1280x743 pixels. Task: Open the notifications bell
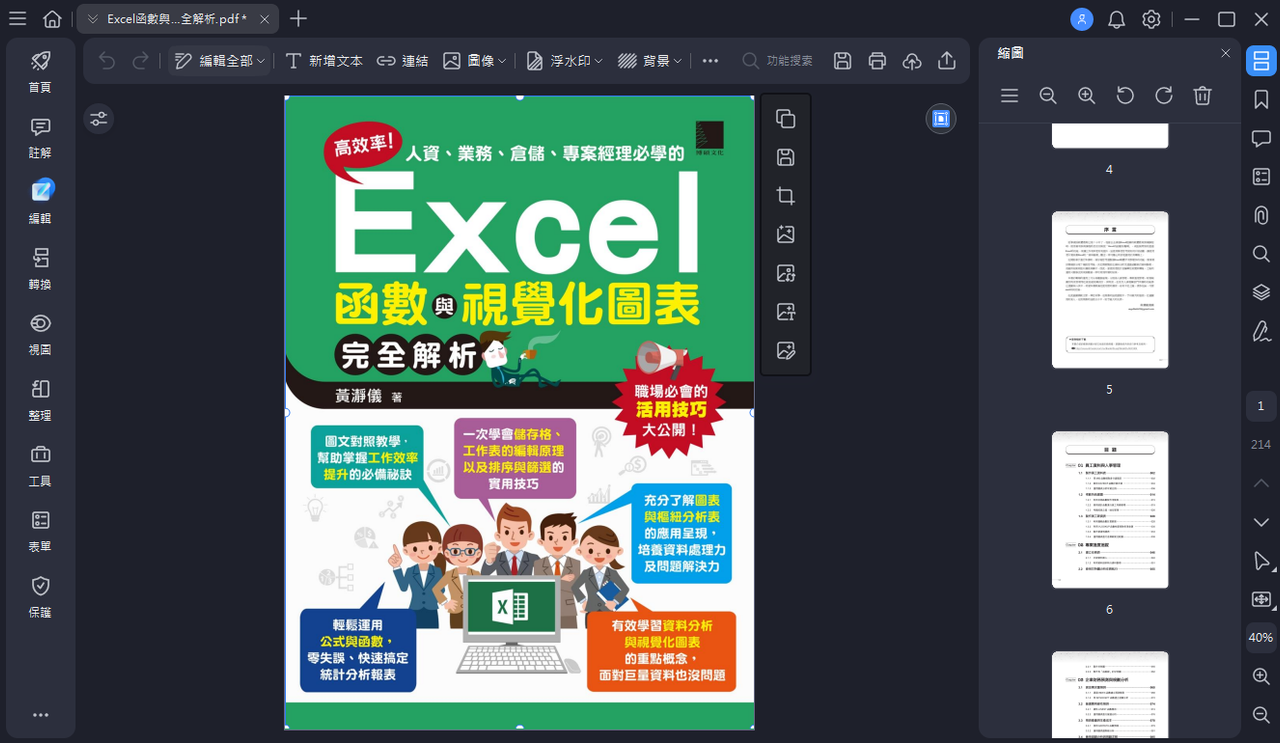1117,19
